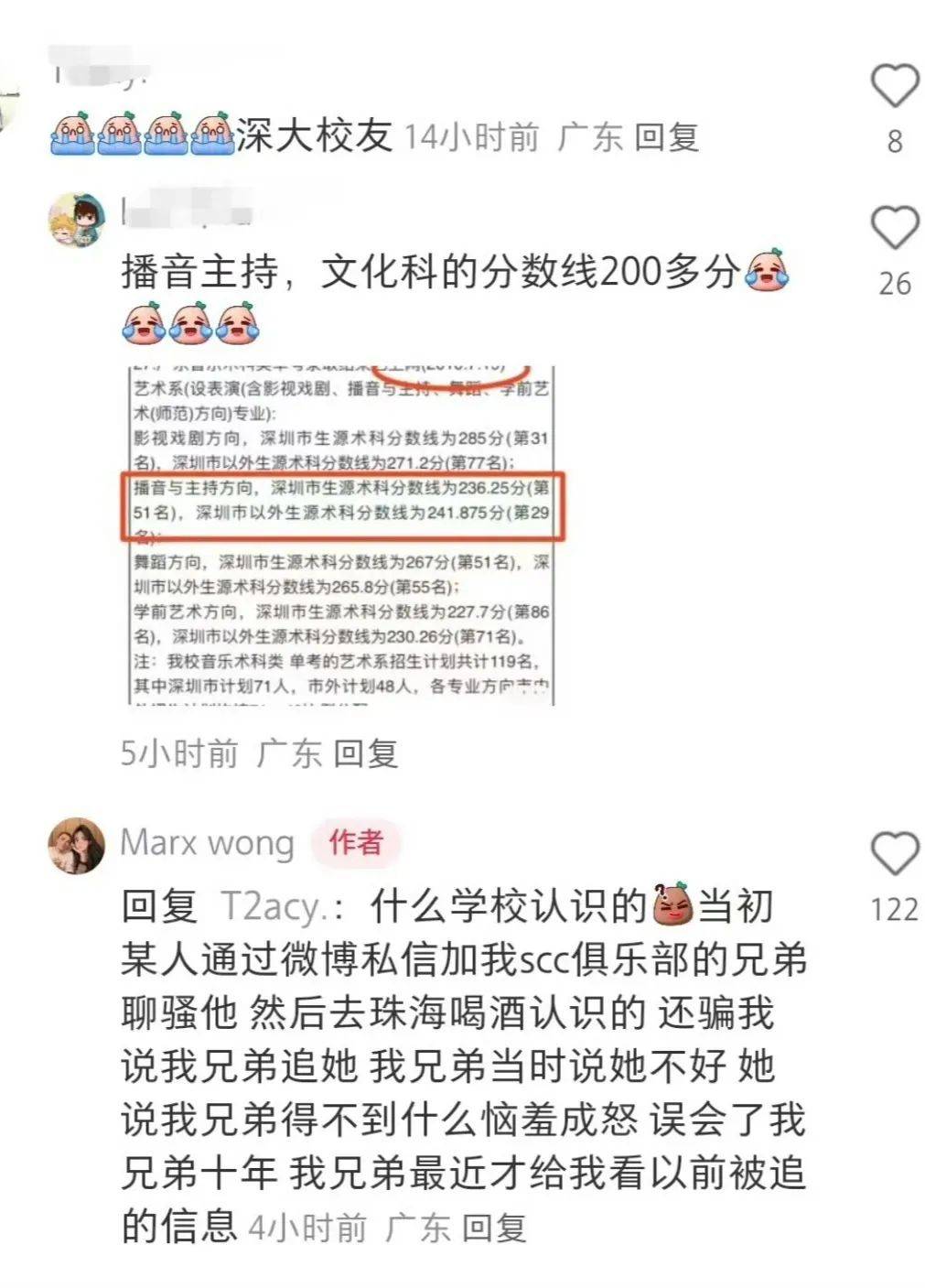This screenshot has width=925, height=1288.
Task: Like the 深大校友 comment with heart icon
Action: point(894,86)
